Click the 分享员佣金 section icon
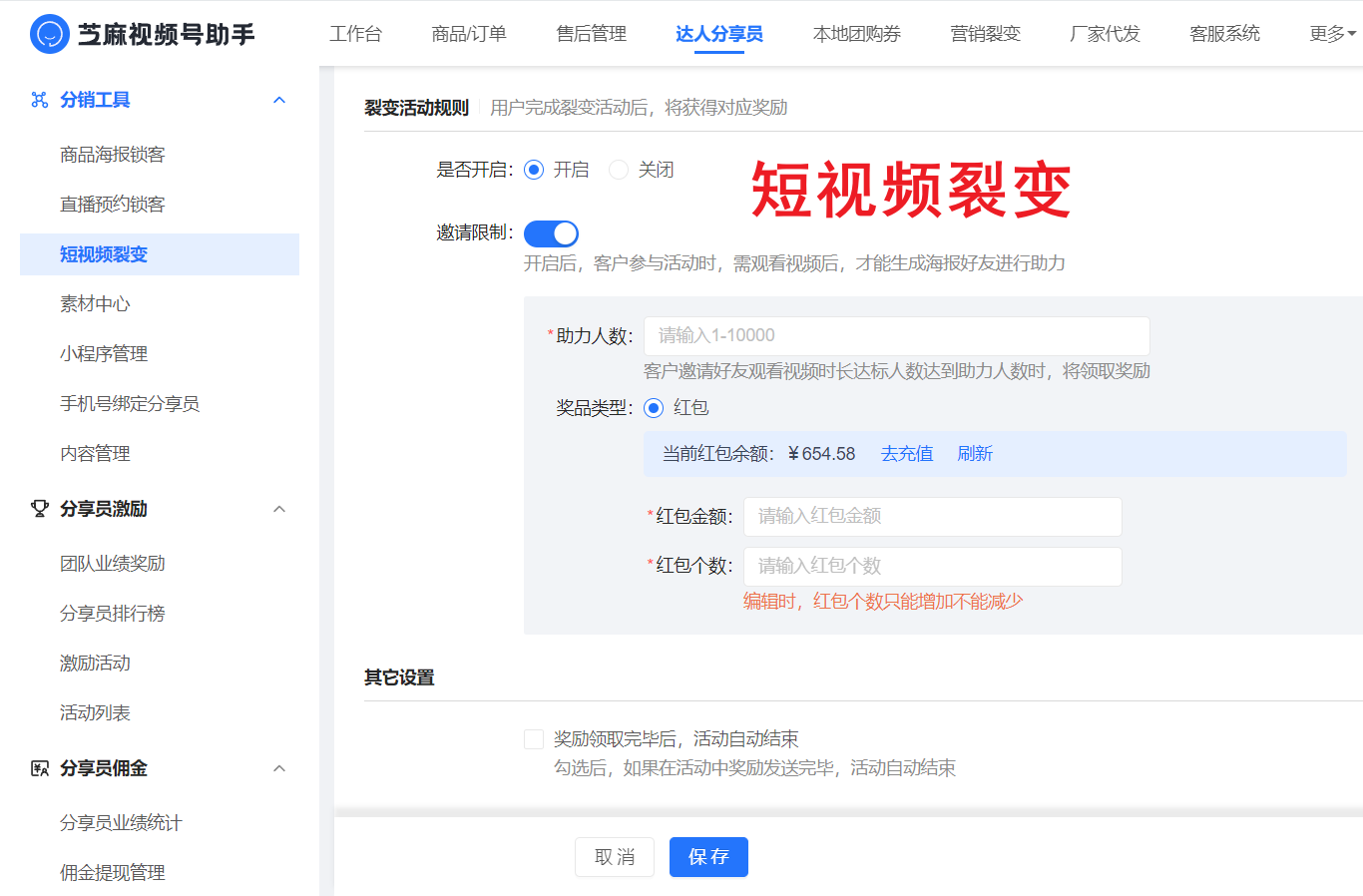 [40, 768]
